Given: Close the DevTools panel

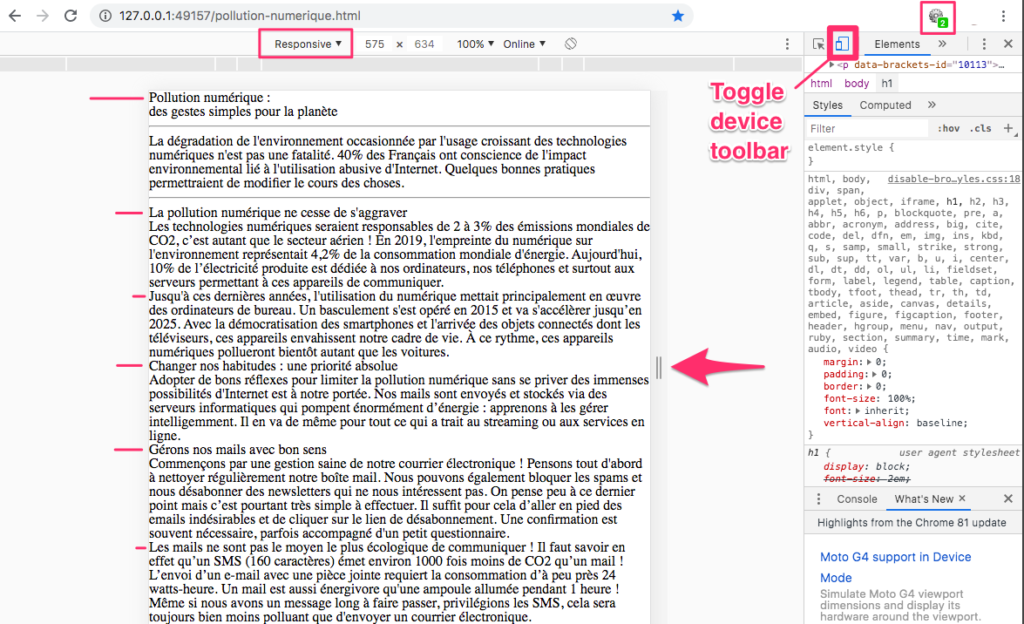Looking at the screenshot, I should pyautogui.click(x=1008, y=44).
